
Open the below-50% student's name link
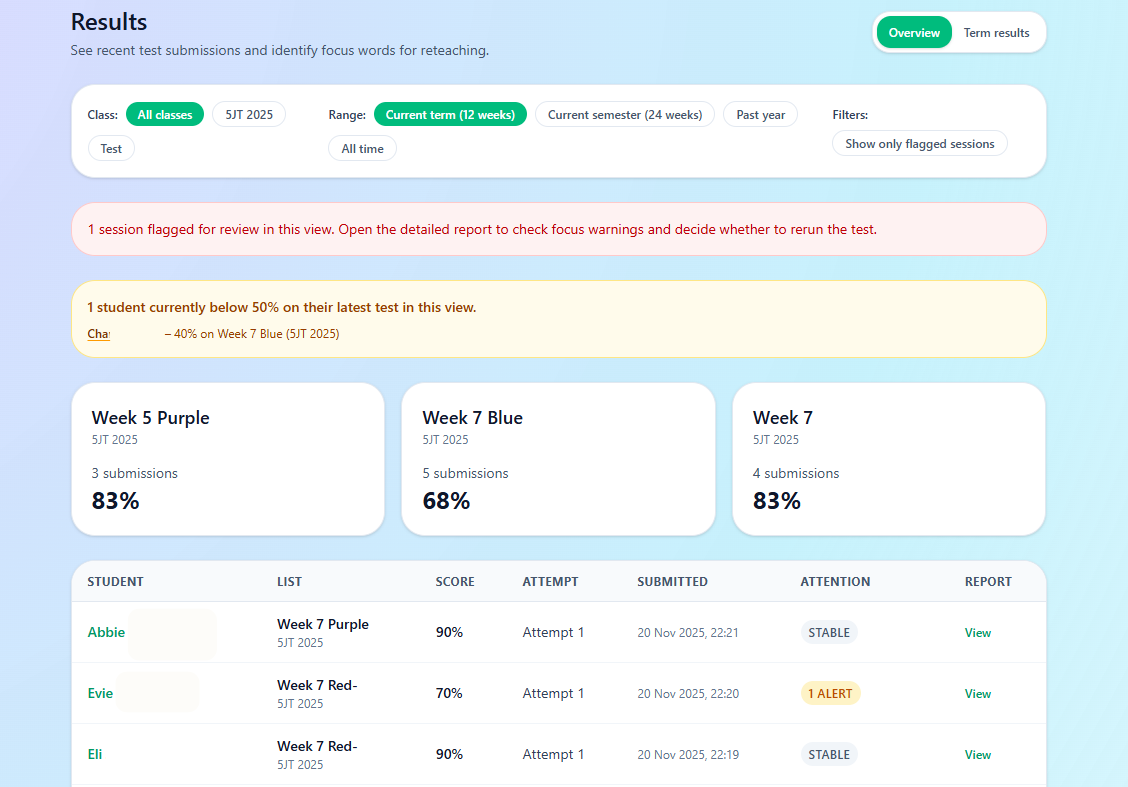[x=99, y=334]
